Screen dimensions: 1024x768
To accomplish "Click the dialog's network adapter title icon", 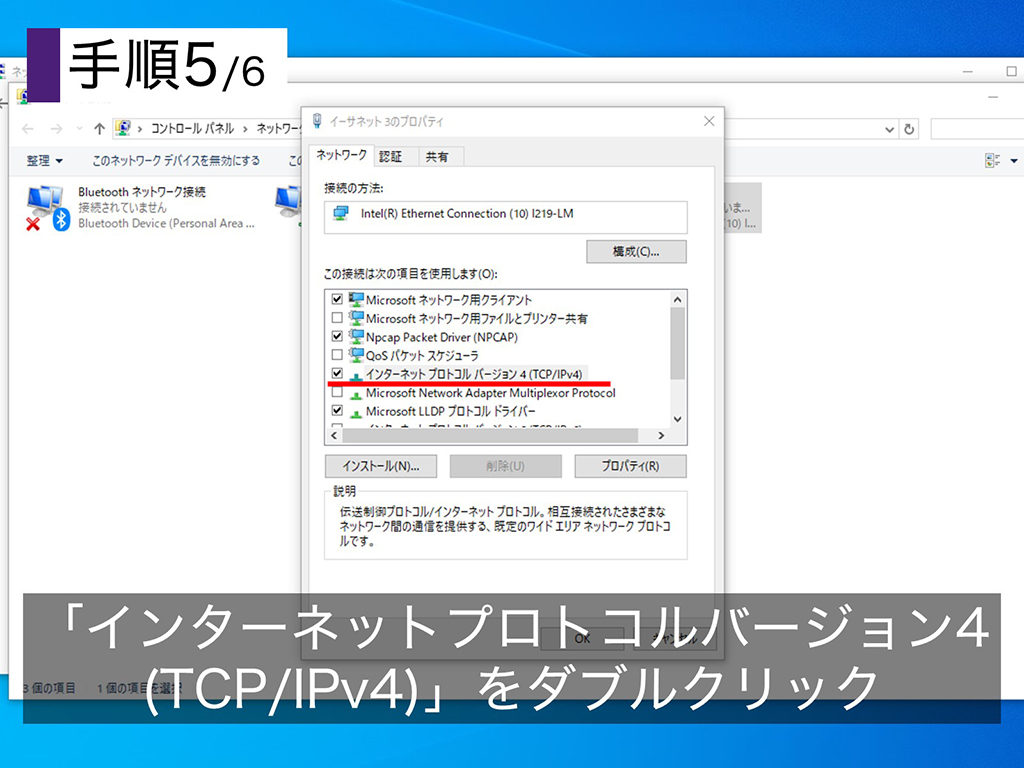I will pos(316,120).
